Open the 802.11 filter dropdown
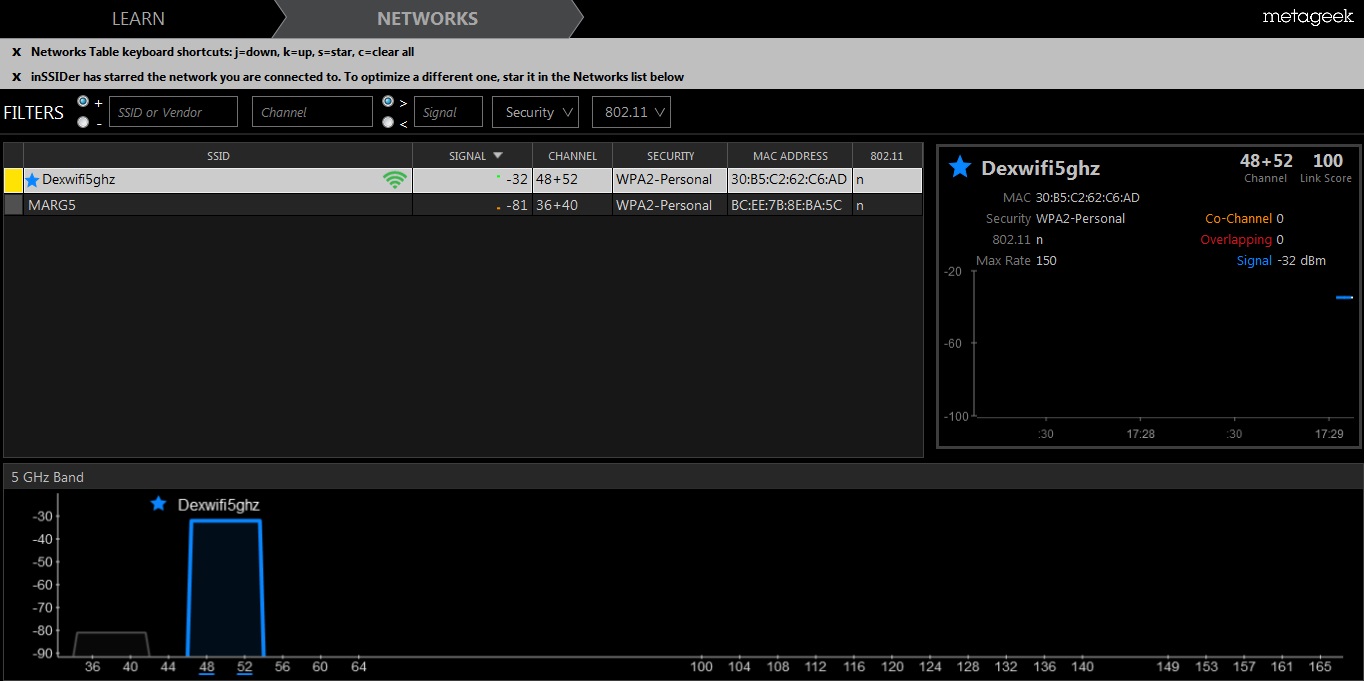This screenshot has height=681, width=1366. [x=631, y=112]
